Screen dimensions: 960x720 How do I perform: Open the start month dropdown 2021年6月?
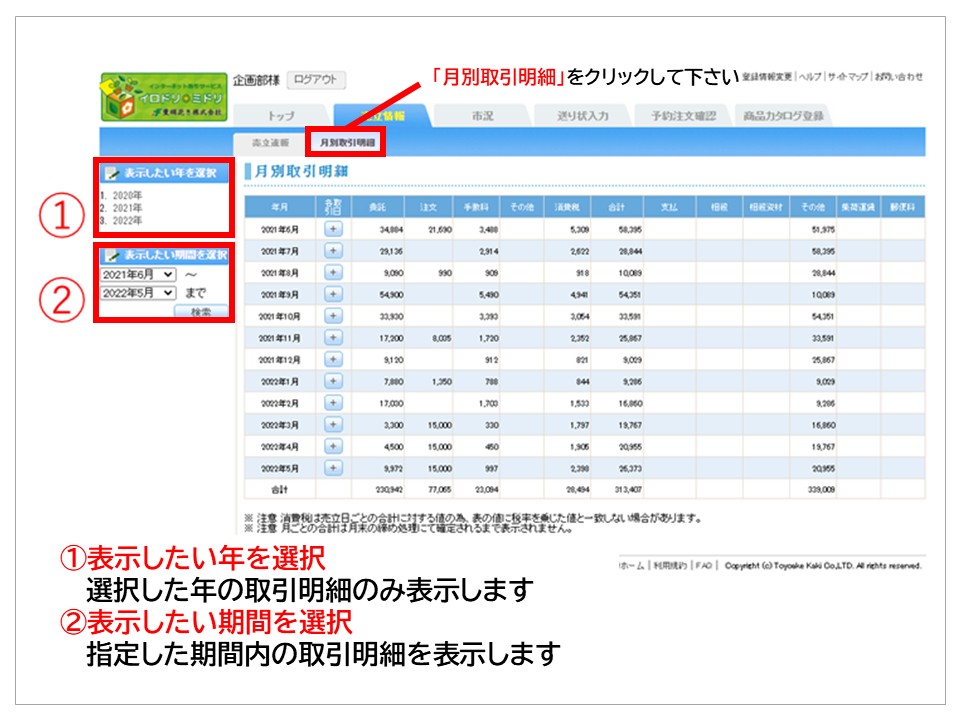click(138, 273)
